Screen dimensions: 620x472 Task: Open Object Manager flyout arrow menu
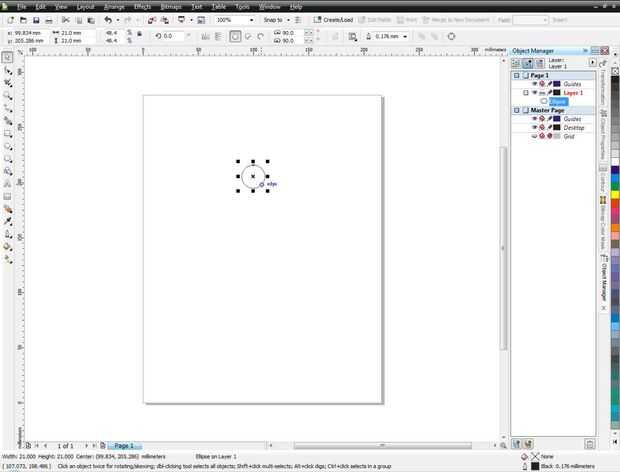(x=592, y=62)
